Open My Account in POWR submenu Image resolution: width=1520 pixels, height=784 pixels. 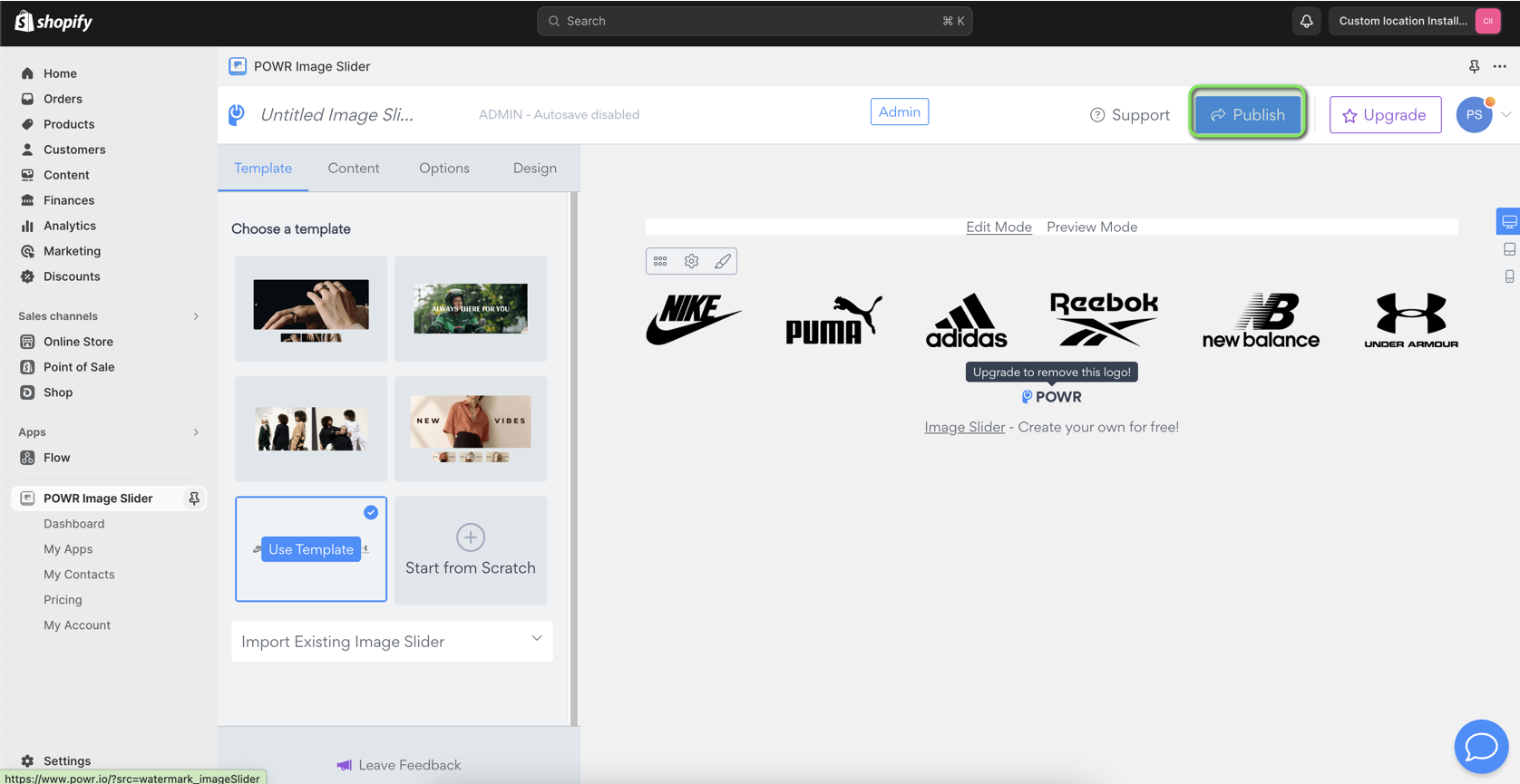click(77, 625)
